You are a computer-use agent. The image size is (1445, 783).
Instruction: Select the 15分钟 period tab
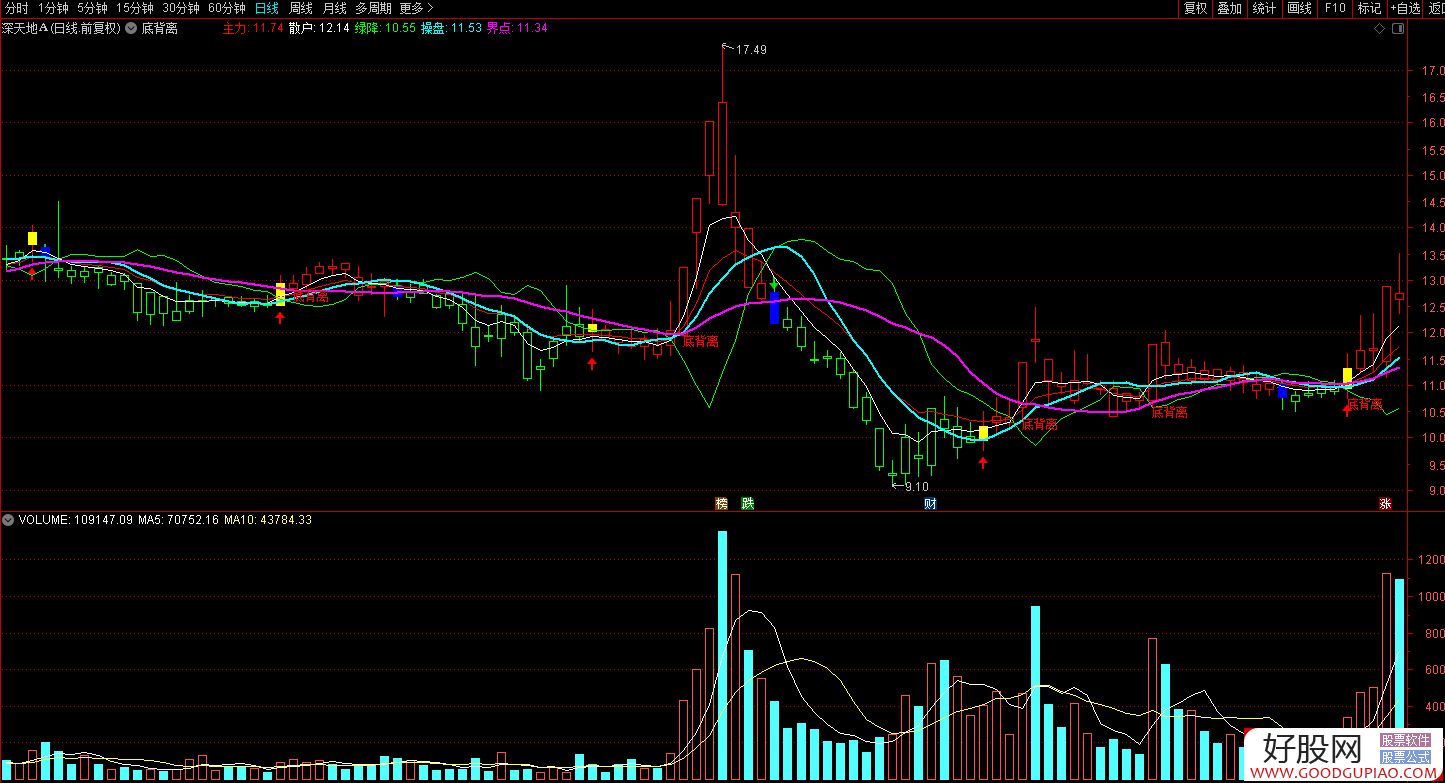135,8
